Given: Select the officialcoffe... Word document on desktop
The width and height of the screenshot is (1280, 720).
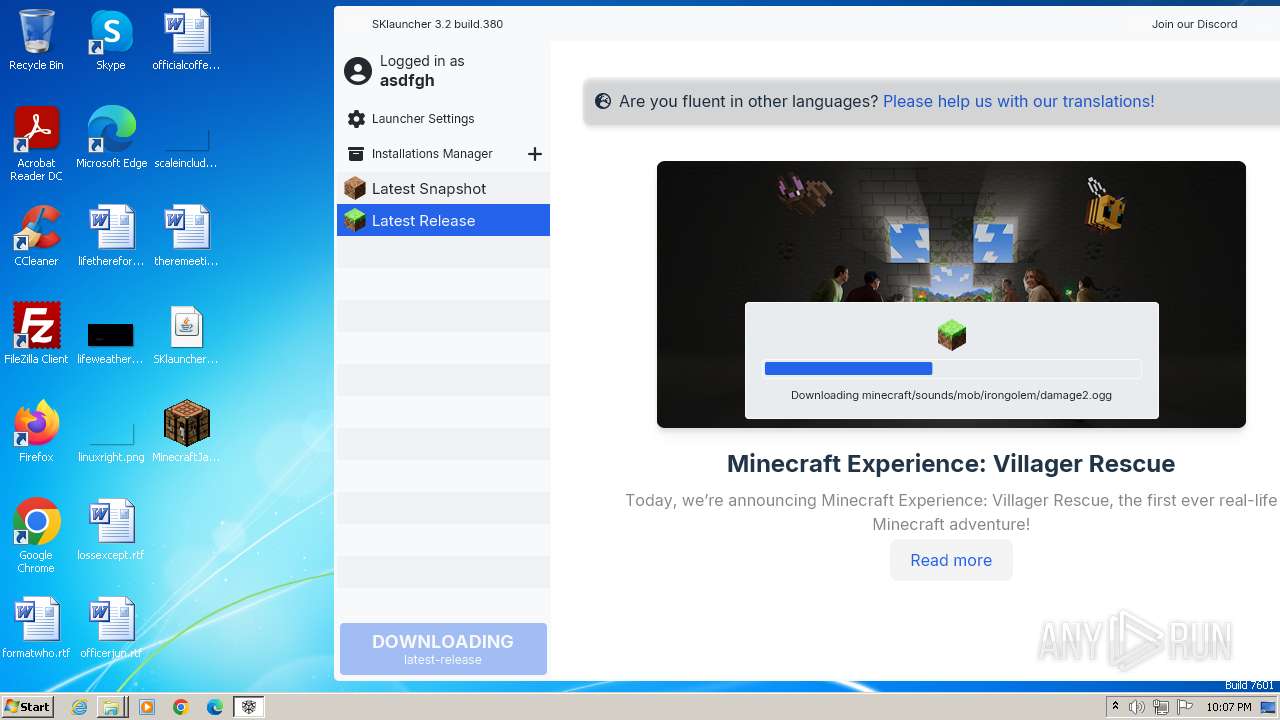Looking at the screenshot, I should tap(186, 40).
